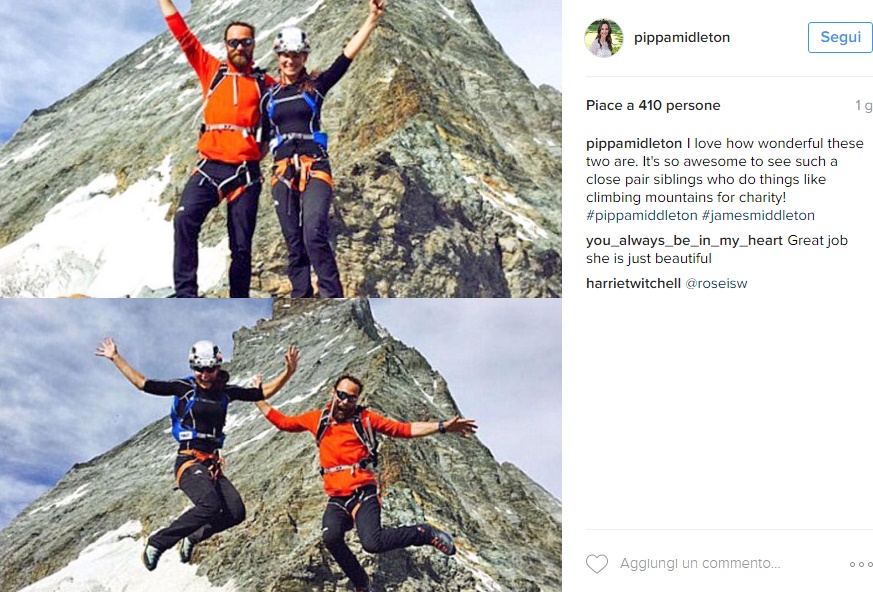Click the pippamidleton profile avatar
This screenshot has height=592, width=873.
pos(604,38)
